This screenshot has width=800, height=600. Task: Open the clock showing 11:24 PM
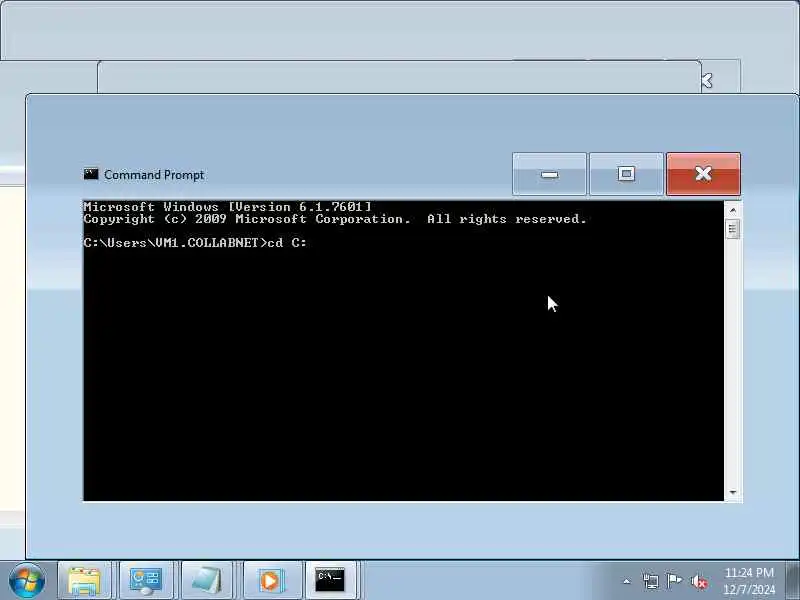(x=749, y=581)
